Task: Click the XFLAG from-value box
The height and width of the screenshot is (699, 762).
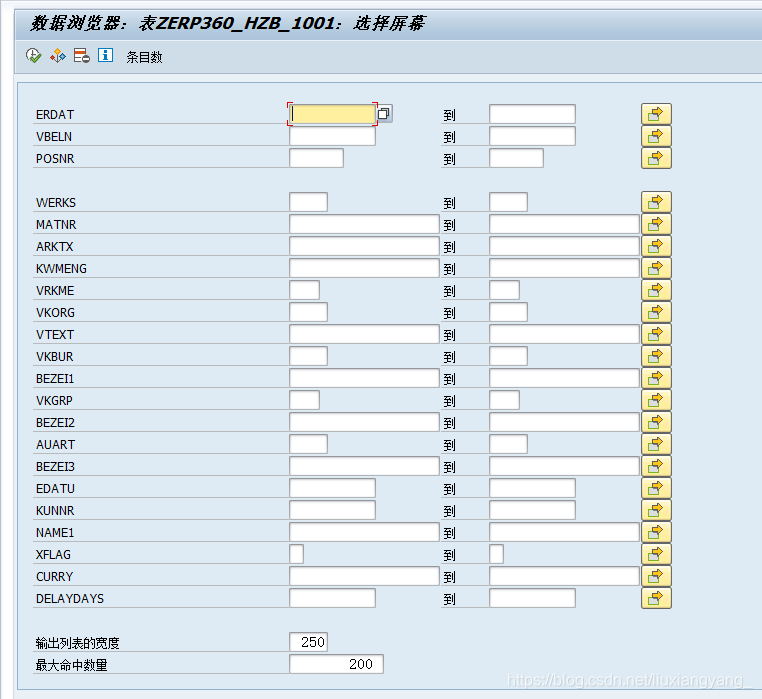Action: [x=296, y=554]
